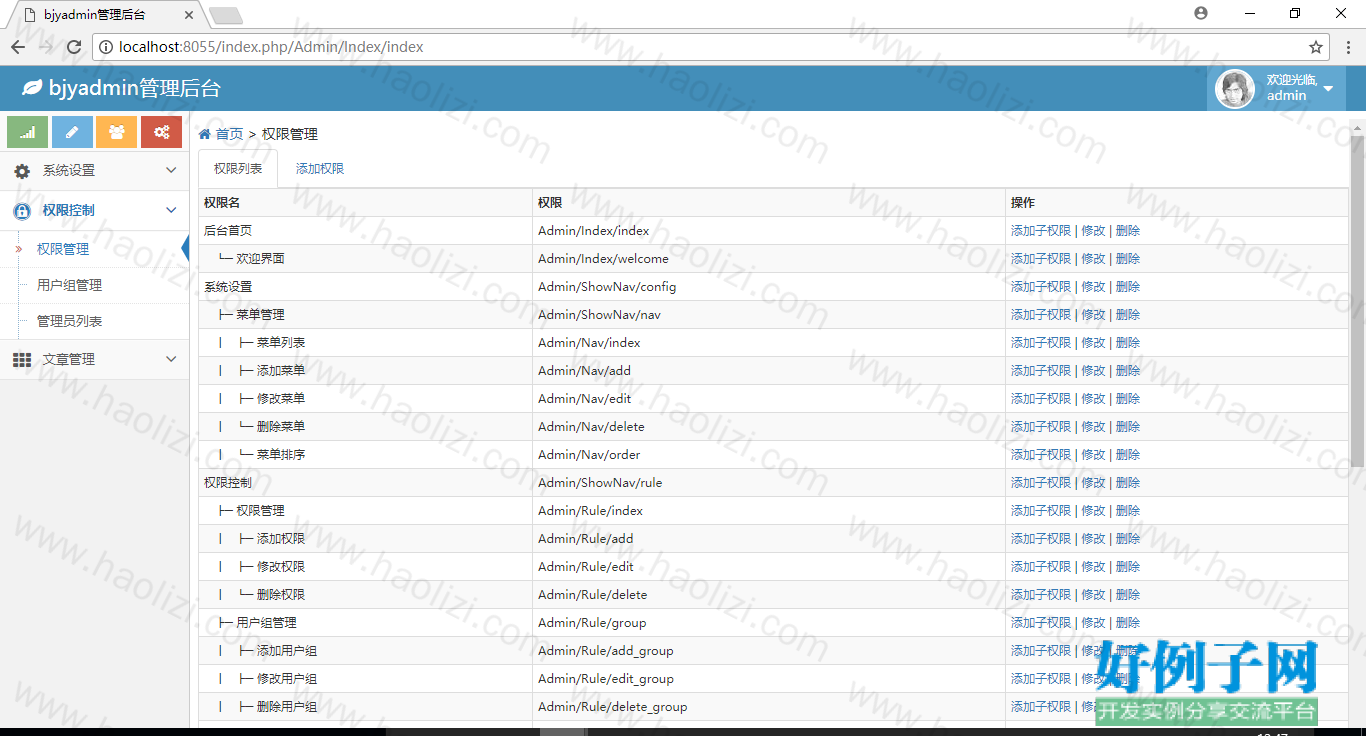Image resolution: width=1366 pixels, height=736 pixels.
Task: Click the gear icon beside 系统设置
Action: 22,171
